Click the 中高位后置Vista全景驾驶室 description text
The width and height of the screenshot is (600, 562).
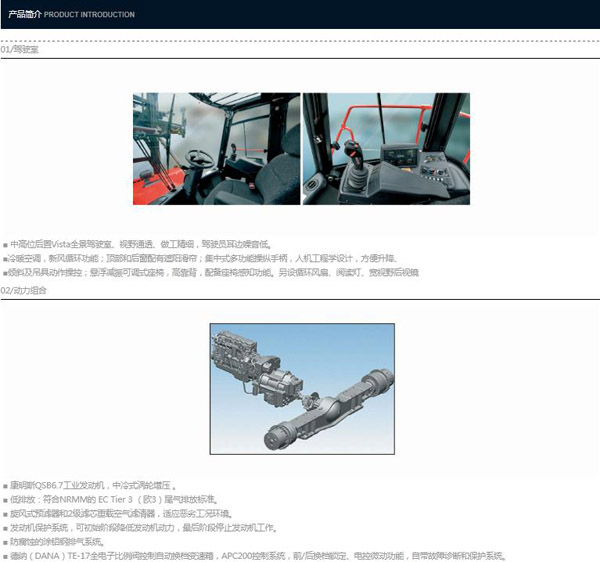coord(140,244)
